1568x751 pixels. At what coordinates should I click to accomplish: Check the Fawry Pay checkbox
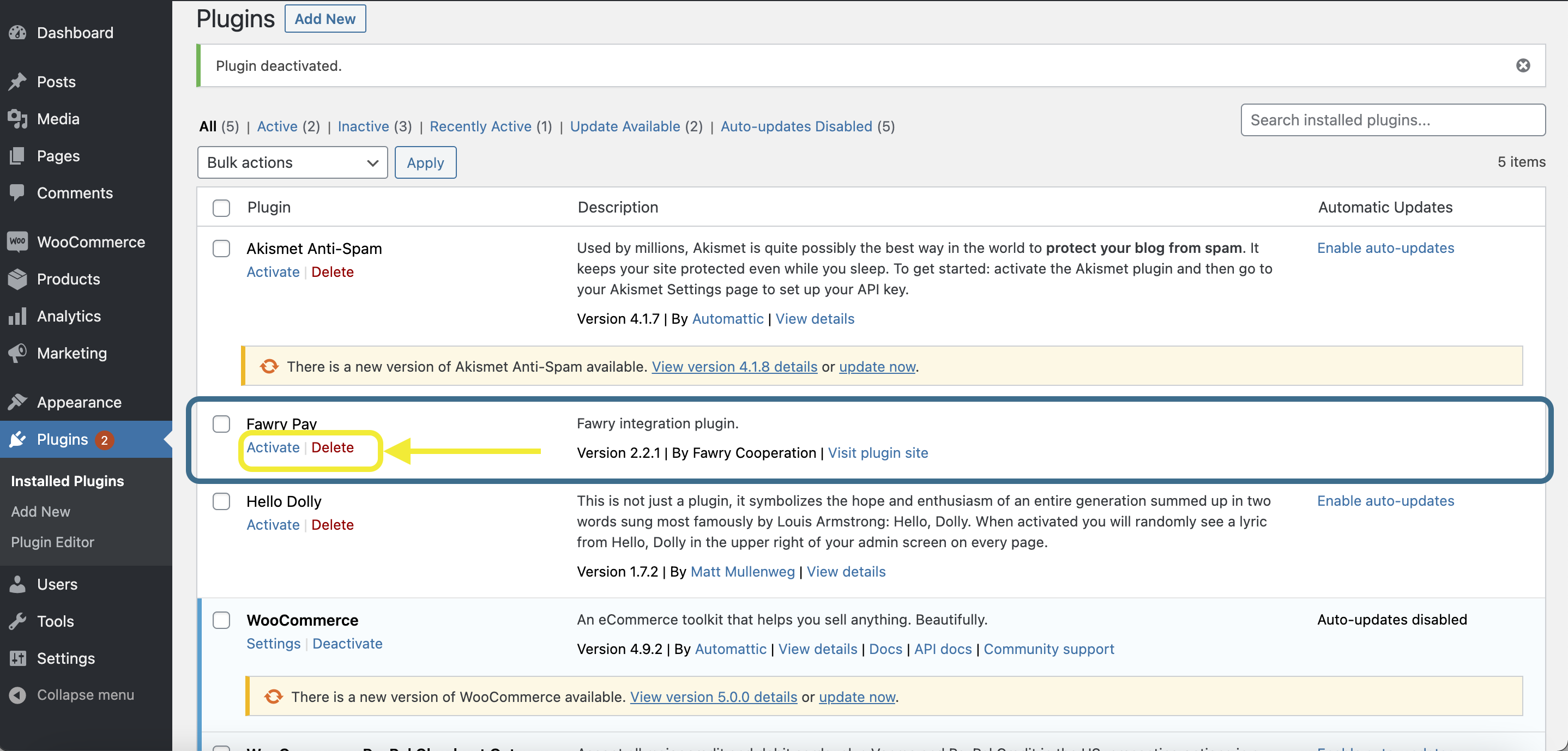pos(221,423)
